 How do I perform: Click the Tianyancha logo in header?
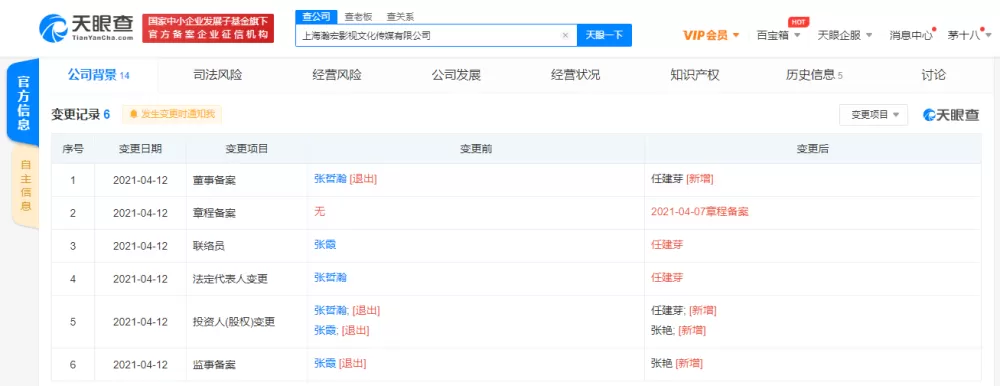tap(86, 27)
